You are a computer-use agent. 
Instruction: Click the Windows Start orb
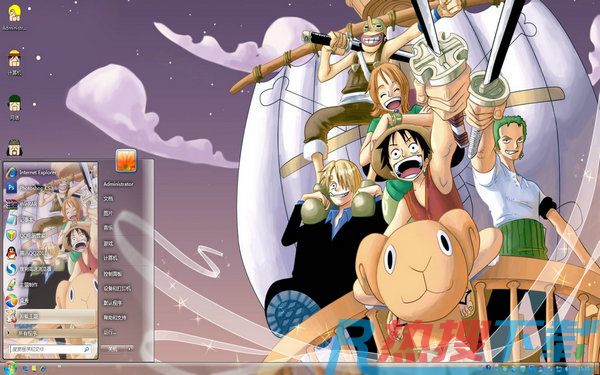[10, 368]
